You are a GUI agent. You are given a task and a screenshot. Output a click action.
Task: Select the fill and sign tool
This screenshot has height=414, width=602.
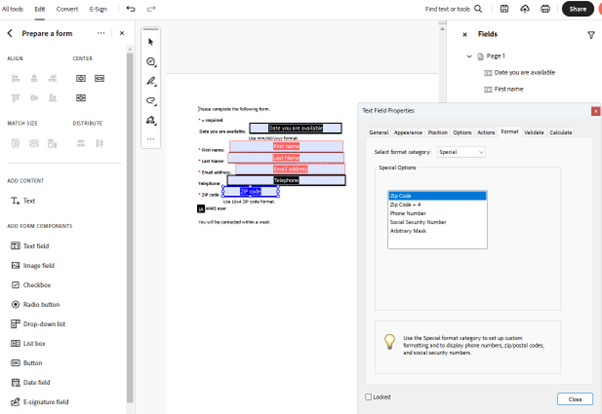click(151, 120)
